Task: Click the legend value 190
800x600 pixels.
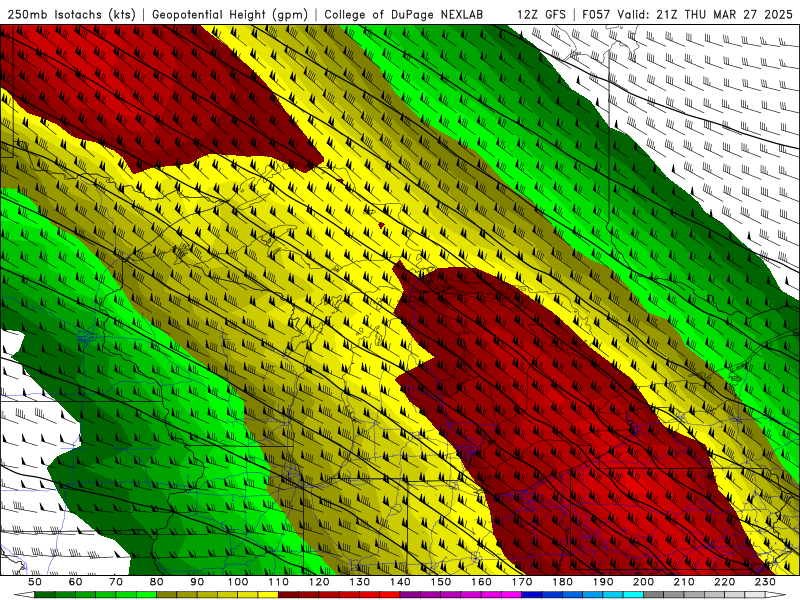Action: point(603,582)
